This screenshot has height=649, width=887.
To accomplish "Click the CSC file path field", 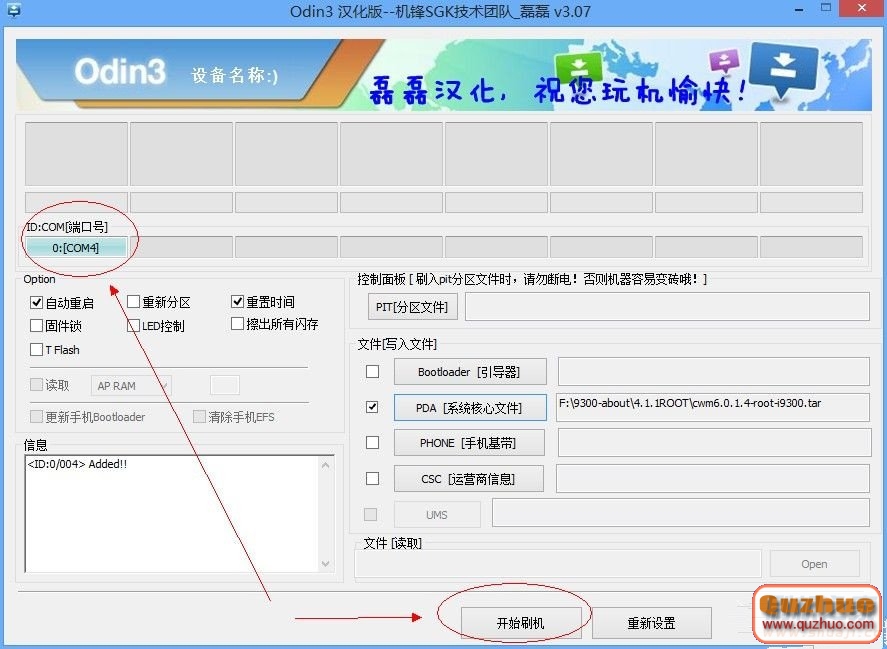I will click(x=713, y=479).
